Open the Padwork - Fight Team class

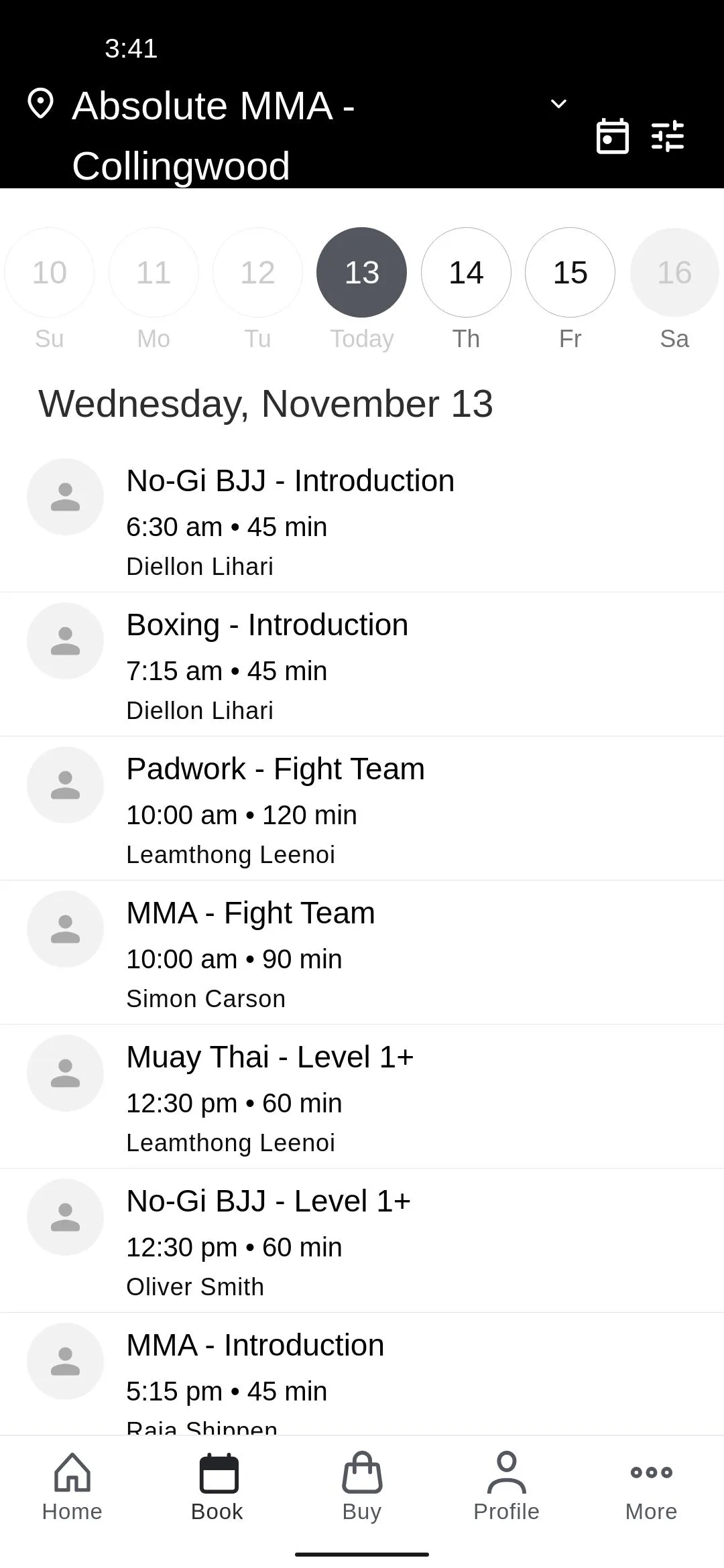[x=362, y=809]
